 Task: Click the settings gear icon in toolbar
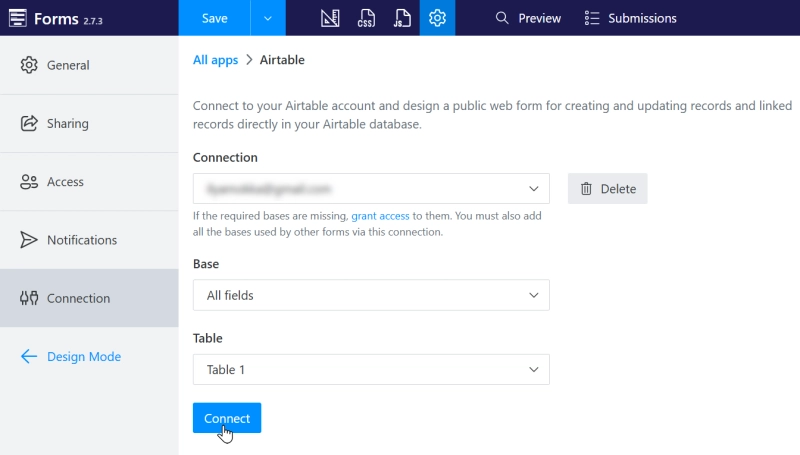tap(437, 18)
